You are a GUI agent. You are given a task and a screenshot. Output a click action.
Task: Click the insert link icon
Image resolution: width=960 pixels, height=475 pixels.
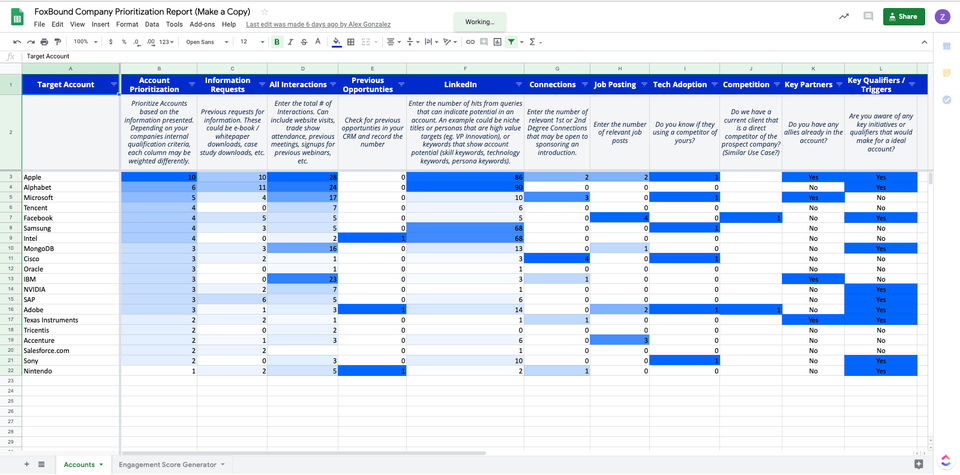pyautogui.click(x=470, y=42)
